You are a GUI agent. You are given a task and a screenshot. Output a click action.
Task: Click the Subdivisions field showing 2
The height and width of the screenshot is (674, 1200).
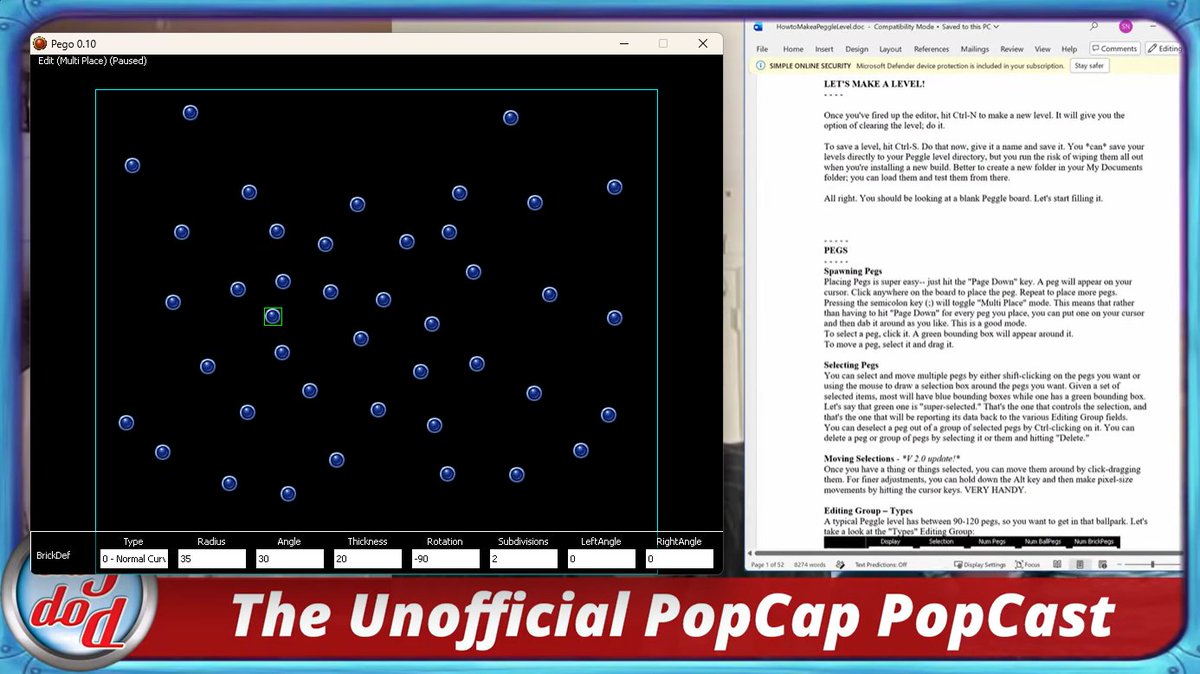[524, 559]
